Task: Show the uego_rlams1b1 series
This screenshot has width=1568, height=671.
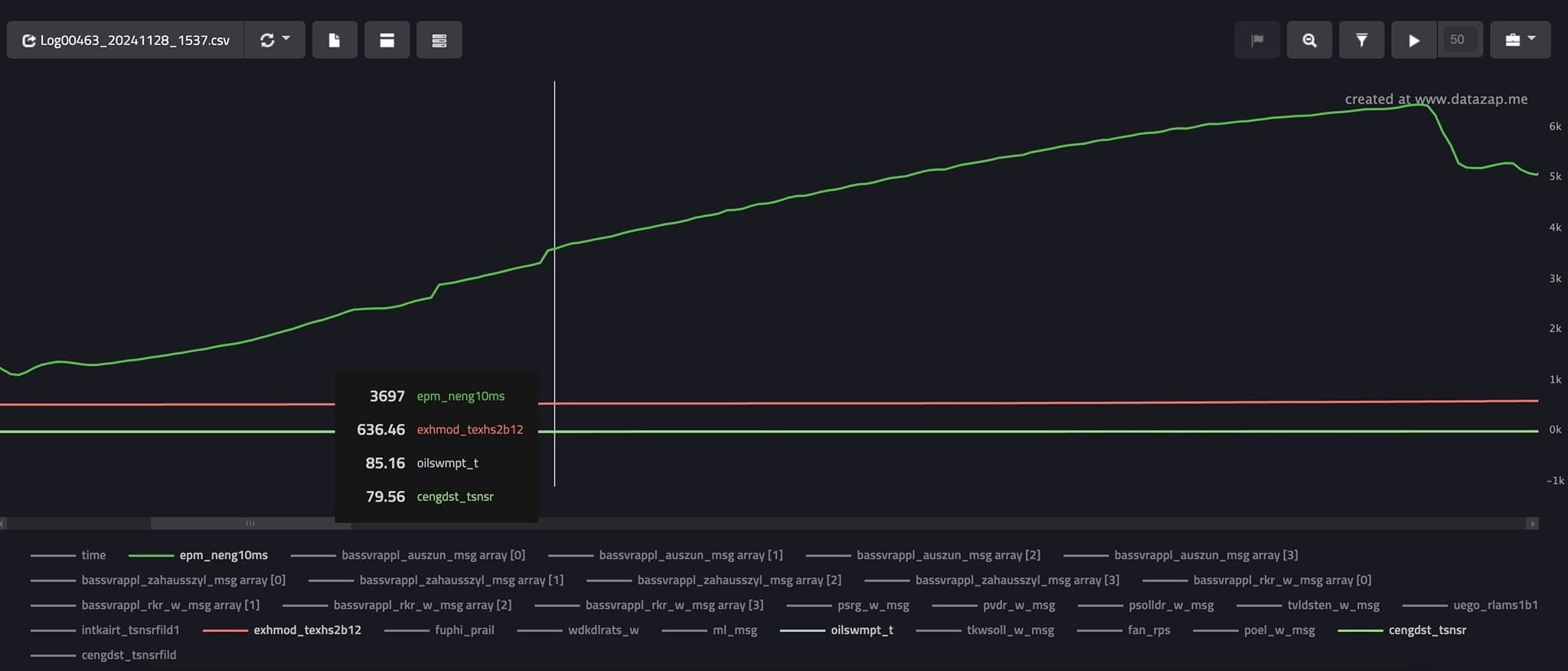Action: click(1471, 605)
